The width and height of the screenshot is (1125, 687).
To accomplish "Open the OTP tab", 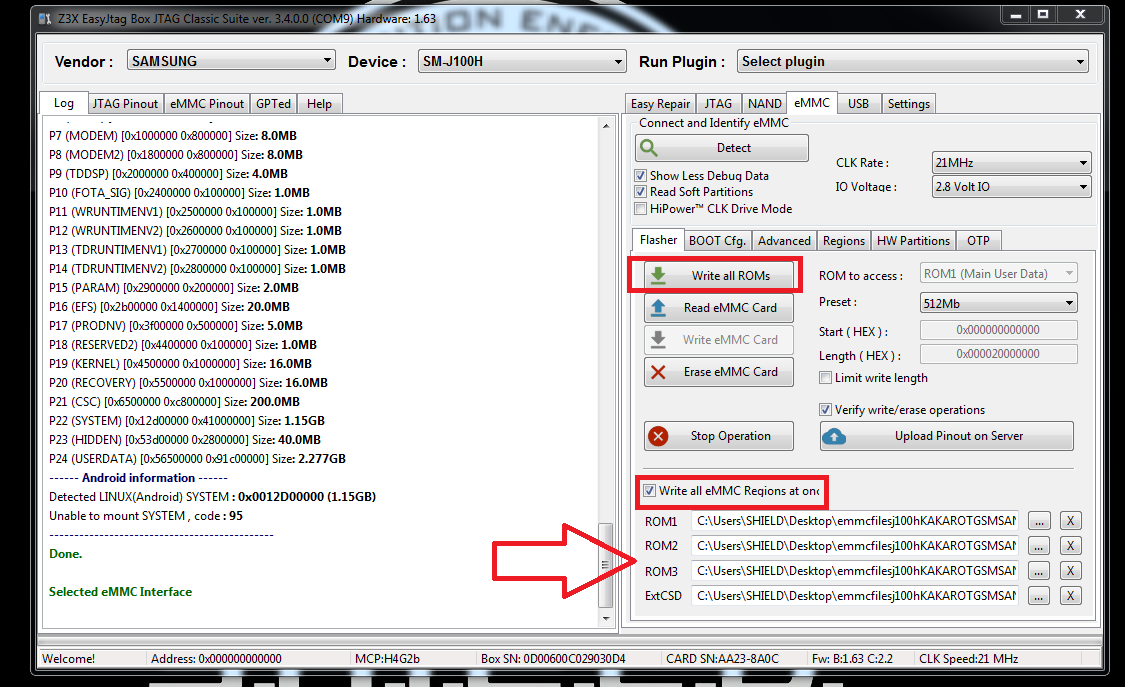I will click(978, 241).
